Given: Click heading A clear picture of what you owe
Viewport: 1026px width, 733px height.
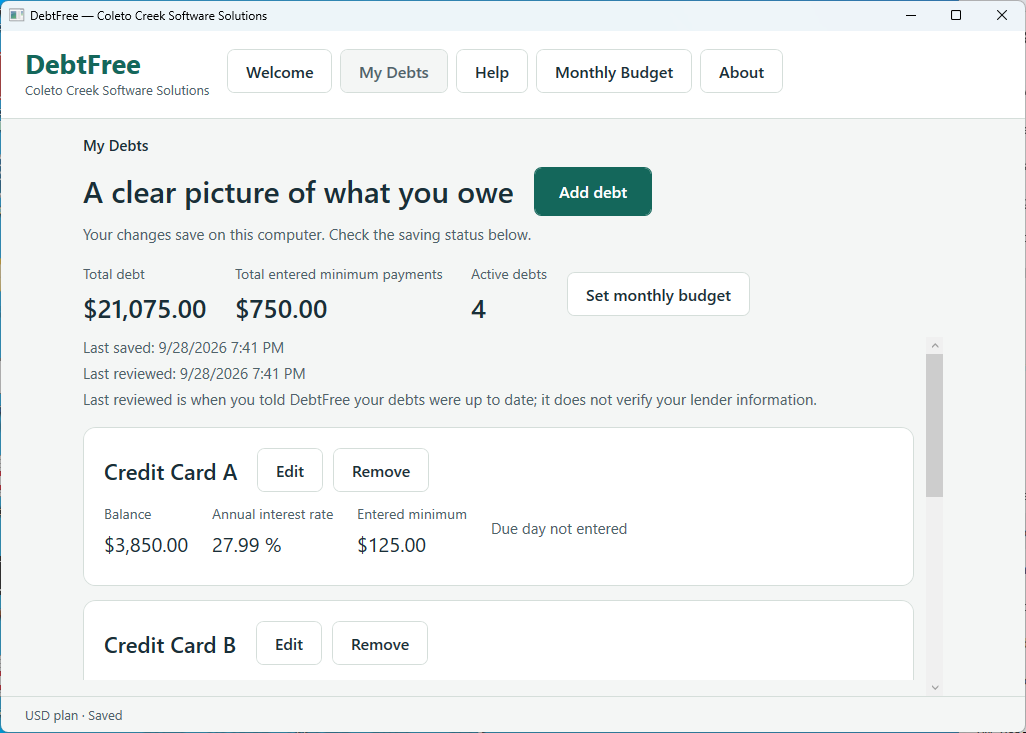Looking at the screenshot, I should (298, 192).
